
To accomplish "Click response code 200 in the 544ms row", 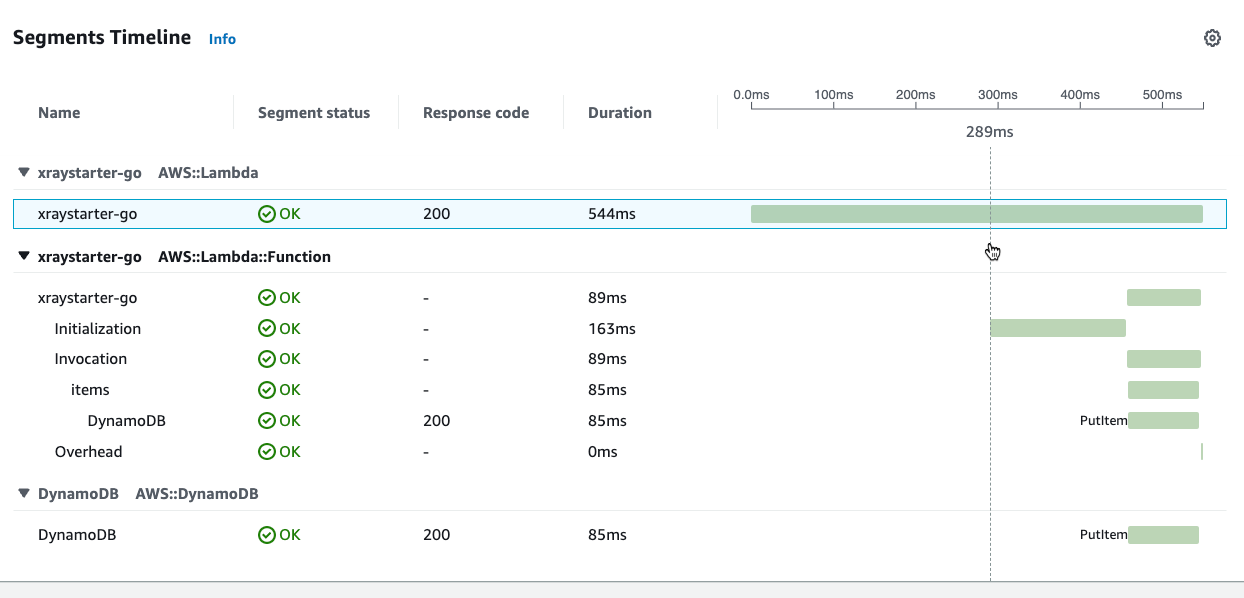I will (437, 213).
